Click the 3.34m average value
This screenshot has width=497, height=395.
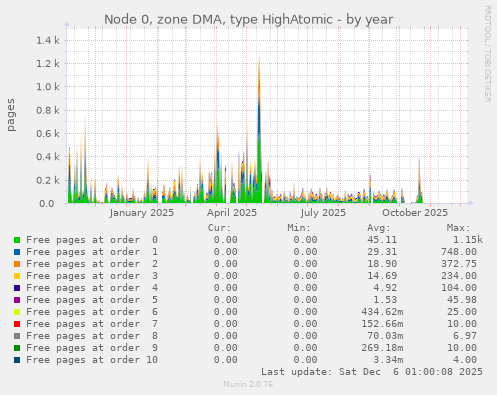pos(388,360)
